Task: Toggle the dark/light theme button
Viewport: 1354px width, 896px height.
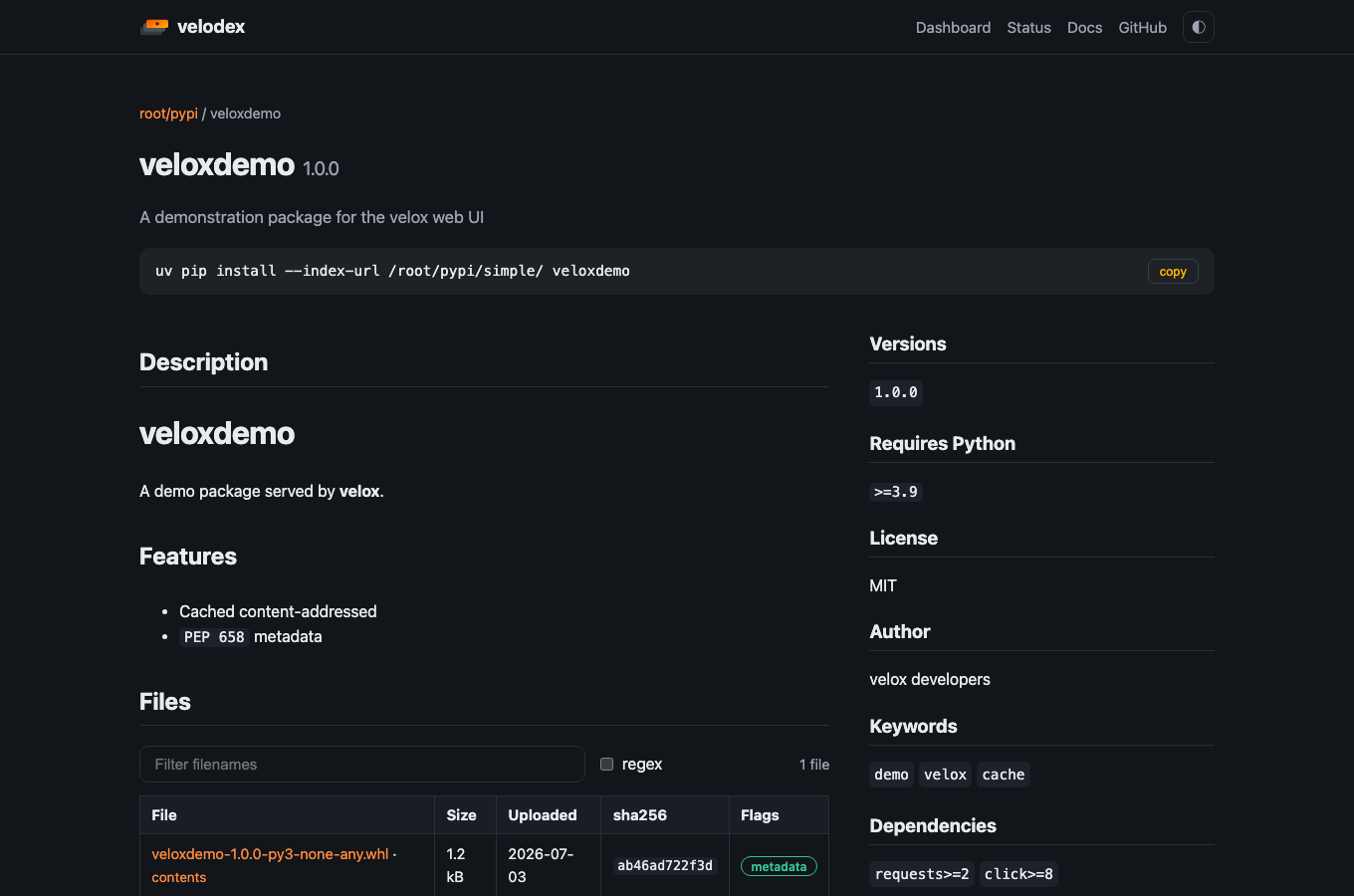Action: pyautogui.click(x=1199, y=27)
